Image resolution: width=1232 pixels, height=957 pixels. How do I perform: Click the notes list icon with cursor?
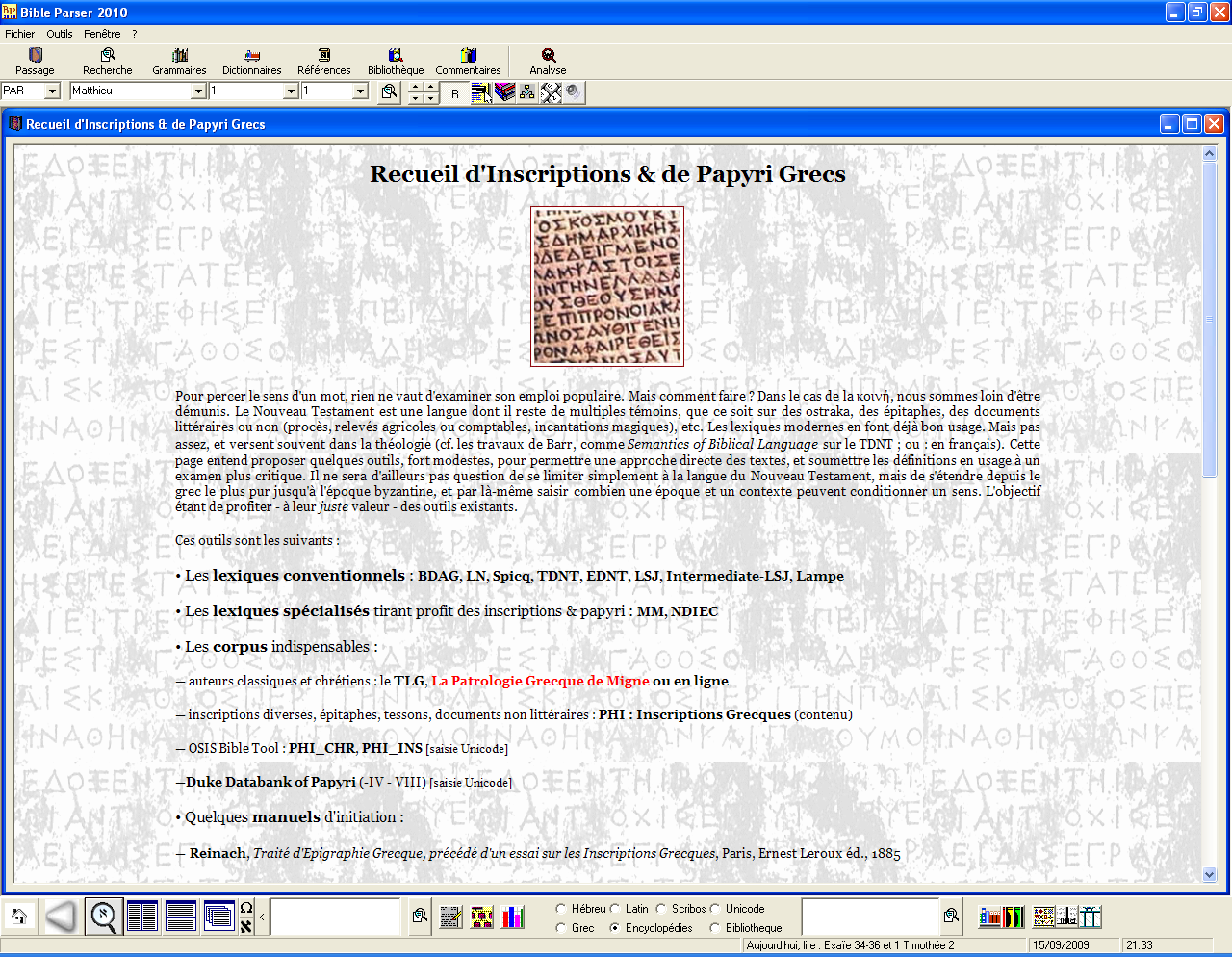point(480,92)
